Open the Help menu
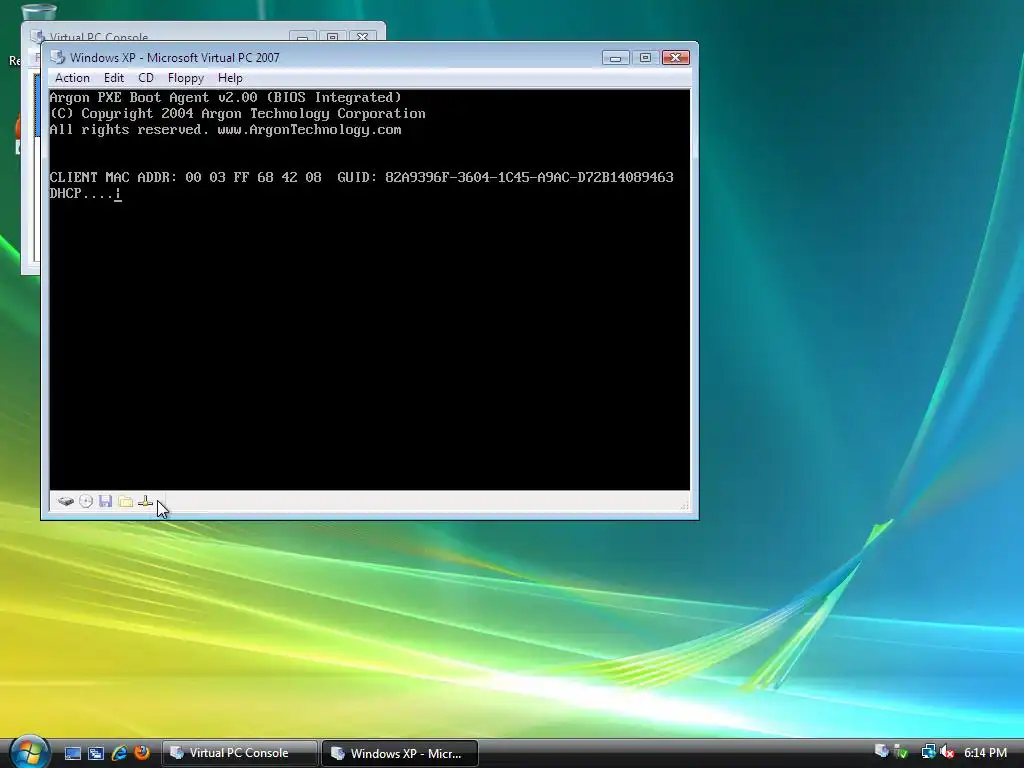This screenshot has height=768, width=1024. [x=230, y=78]
